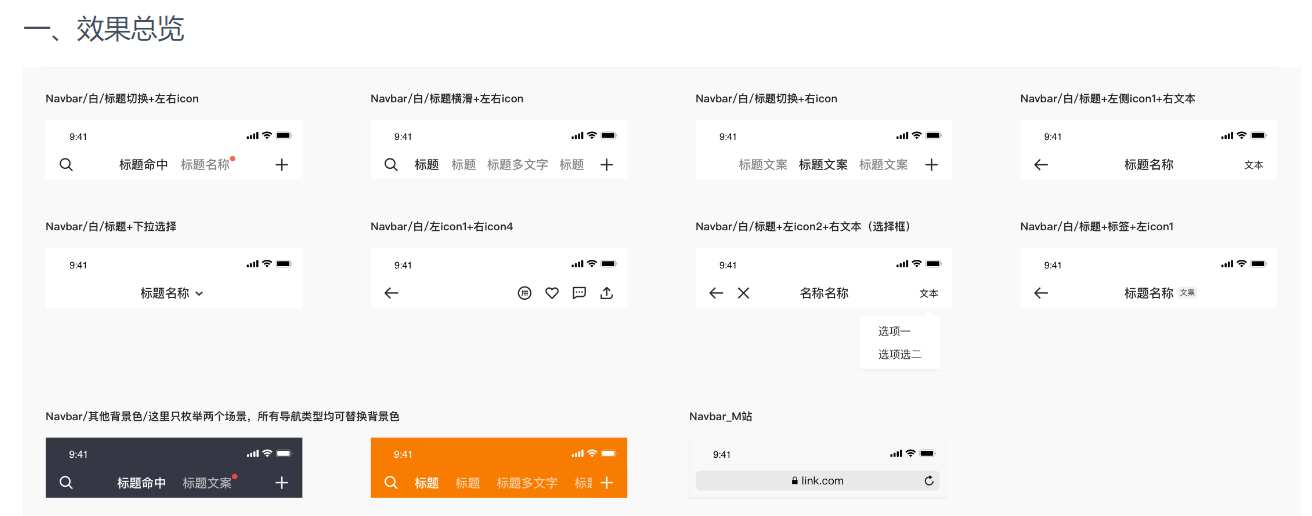Open 文本 selector beside 名称名称
Image resolution: width=1312 pixels, height=516 pixels.
click(x=929, y=293)
